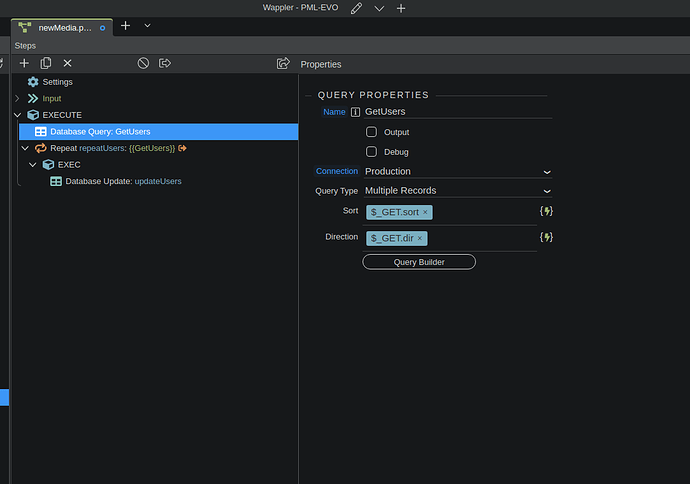Image resolution: width=690 pixels, height=484 pixels.
Task: Click the Name label link
Action: pyautogui.click(x=334, y=112)
